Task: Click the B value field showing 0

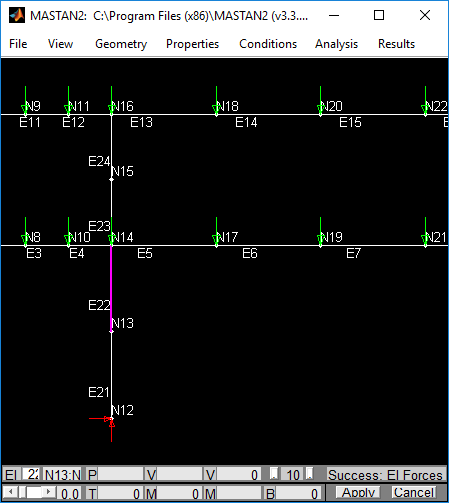Action: [x=297, y=493]
